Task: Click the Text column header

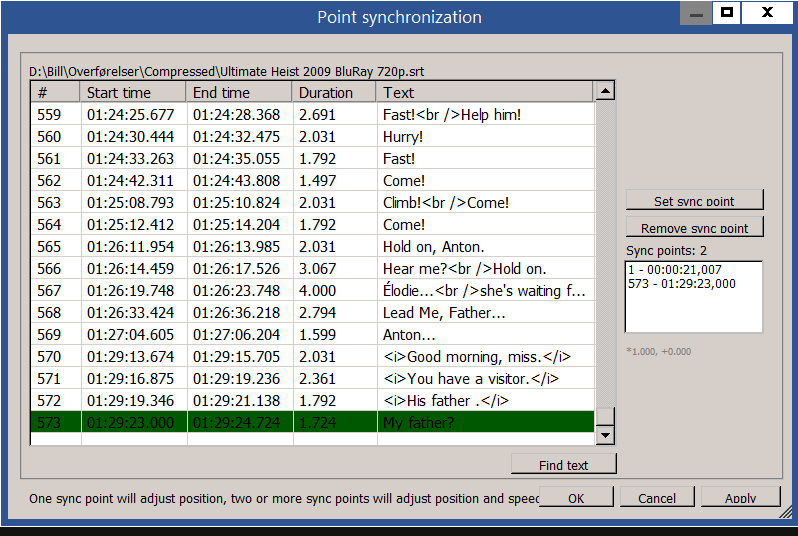Action: tap(484, 93)
